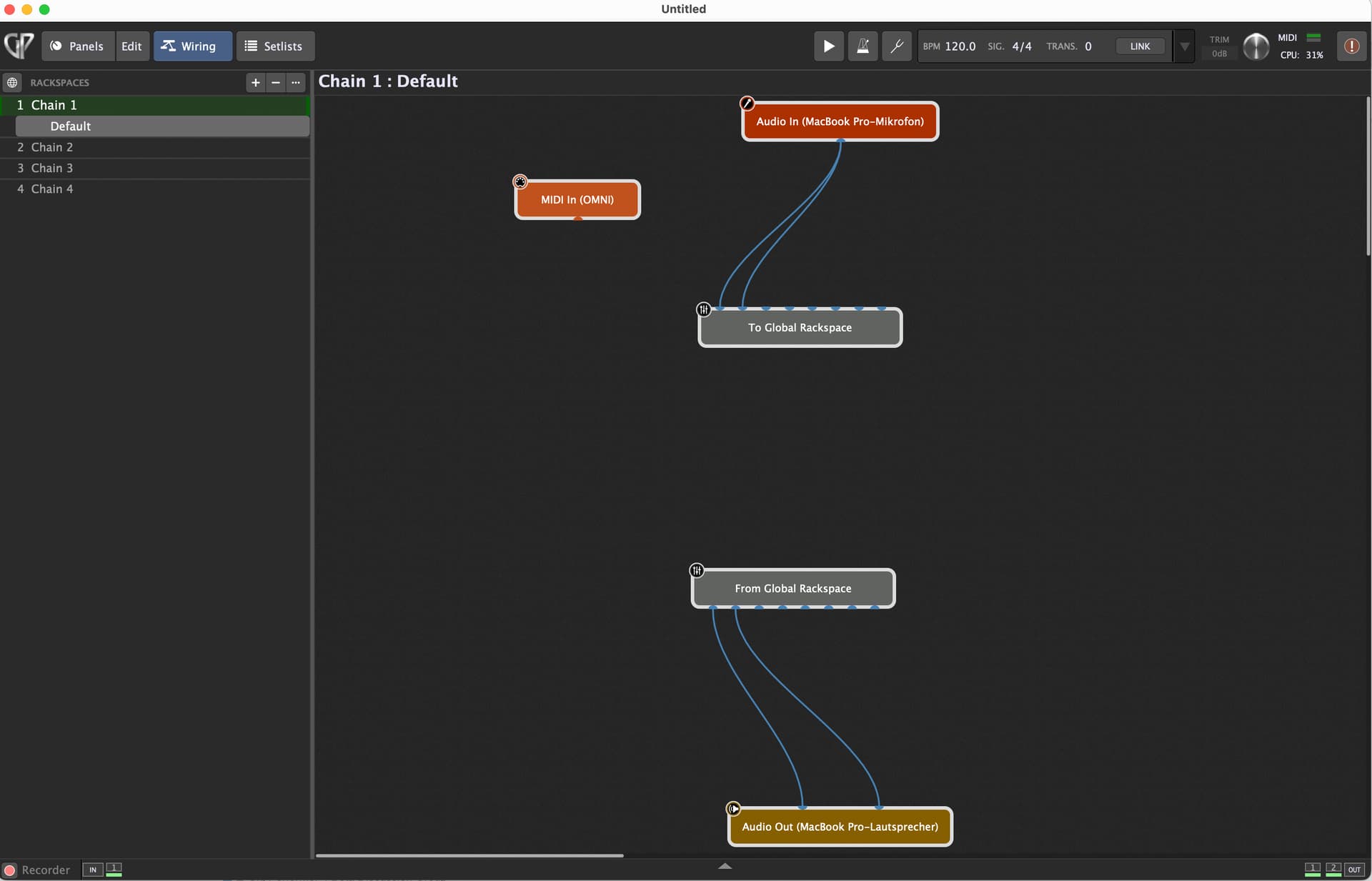Click the global rackspace globe icon
Viewport: 1372px width, 881px height.
coord(12,83)
